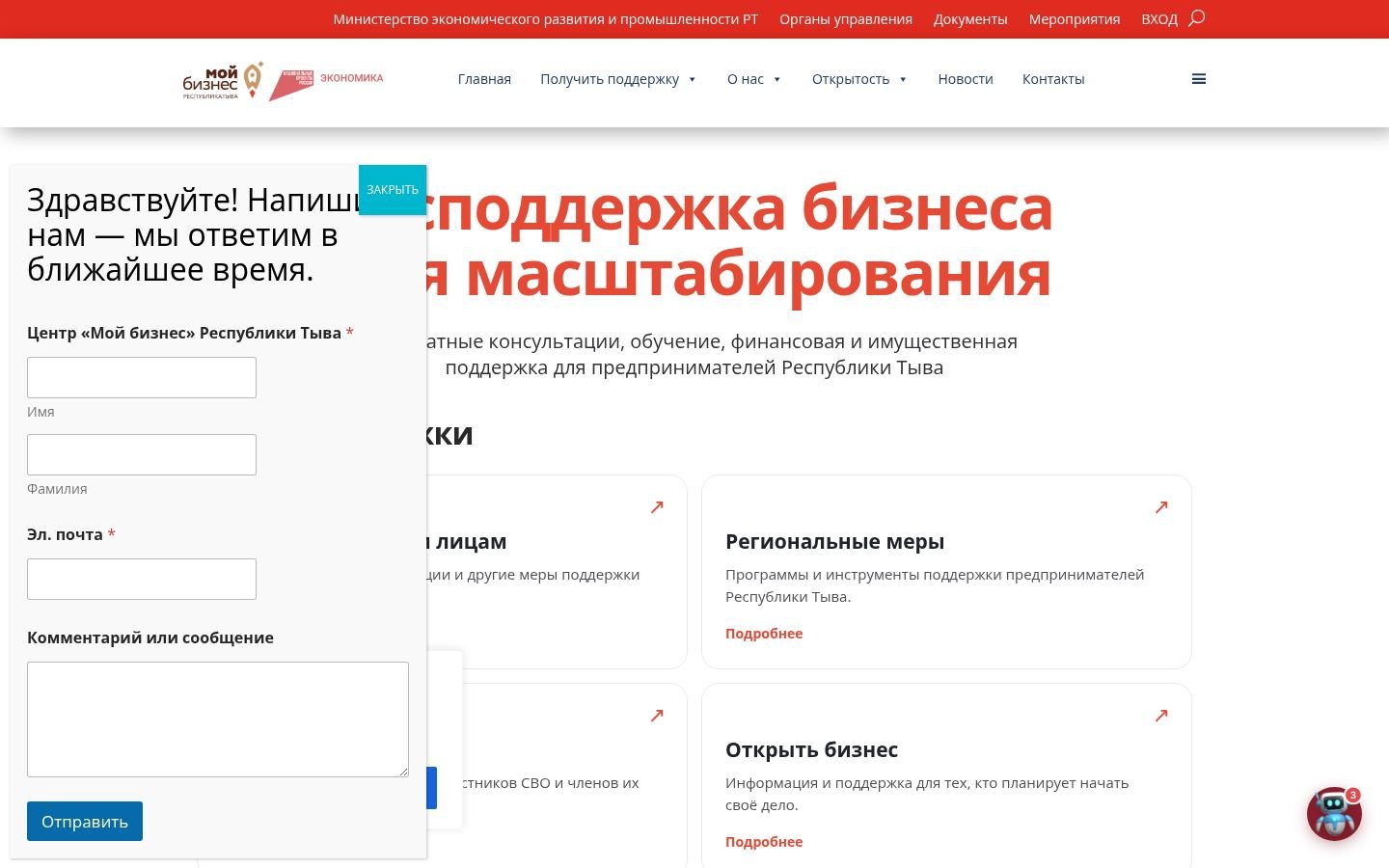Click the ВХОД login link
The height and width of the screenshot is (868, 1389).
click(1159, 19)
